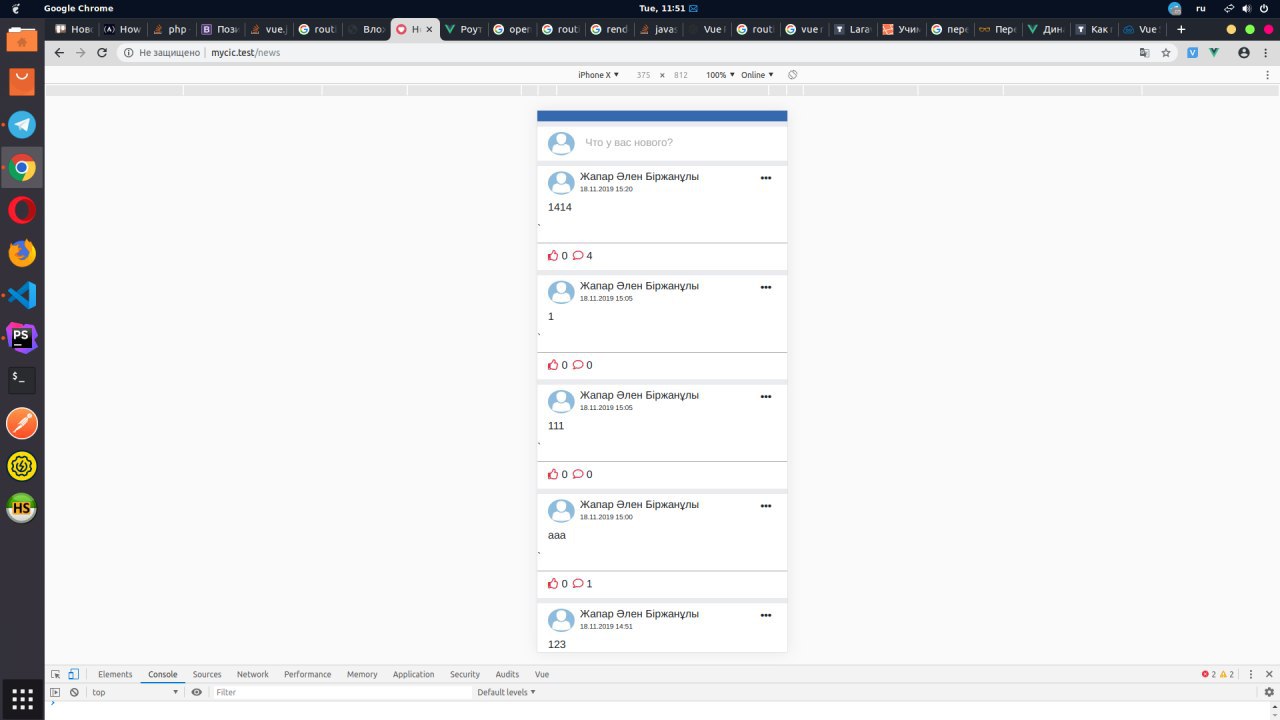The width and height of the screenshot is (1280, 720).
Task: Open Postman from the dock
Action: point(22,423)
